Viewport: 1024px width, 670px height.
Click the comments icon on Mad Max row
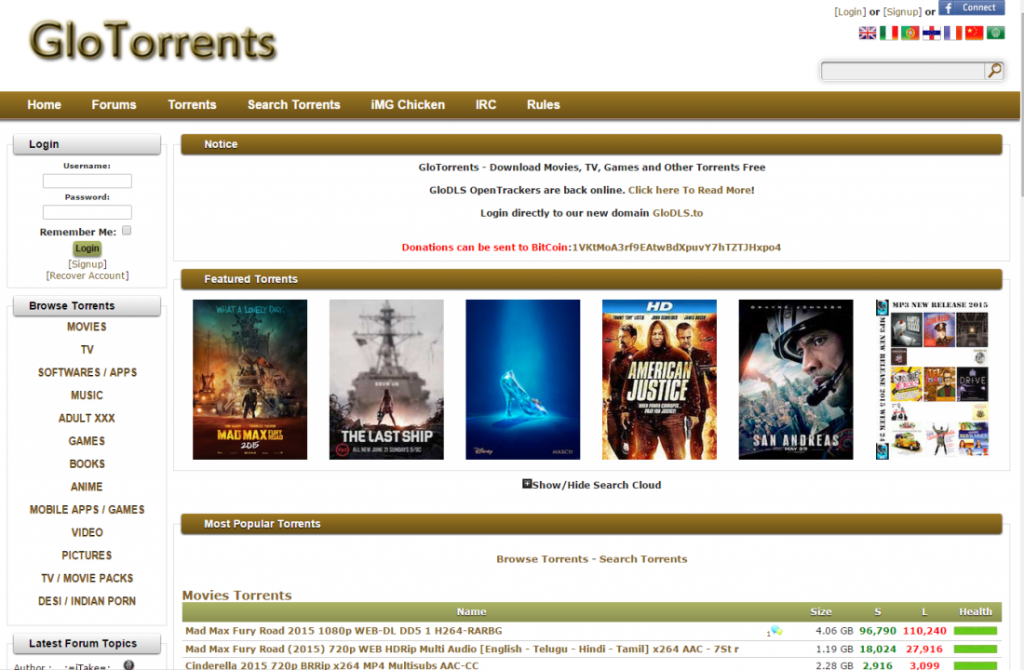point(775,632)
